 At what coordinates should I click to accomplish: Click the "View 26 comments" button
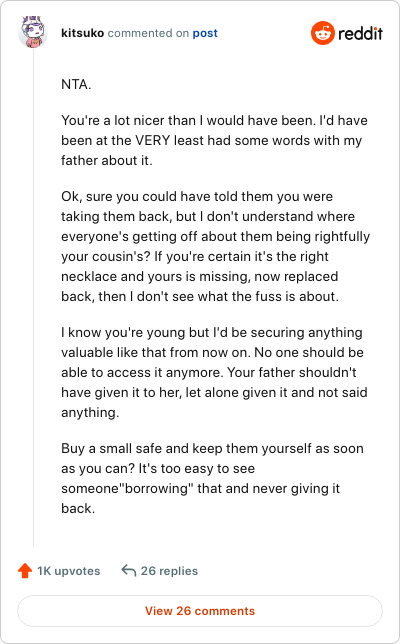200,611
